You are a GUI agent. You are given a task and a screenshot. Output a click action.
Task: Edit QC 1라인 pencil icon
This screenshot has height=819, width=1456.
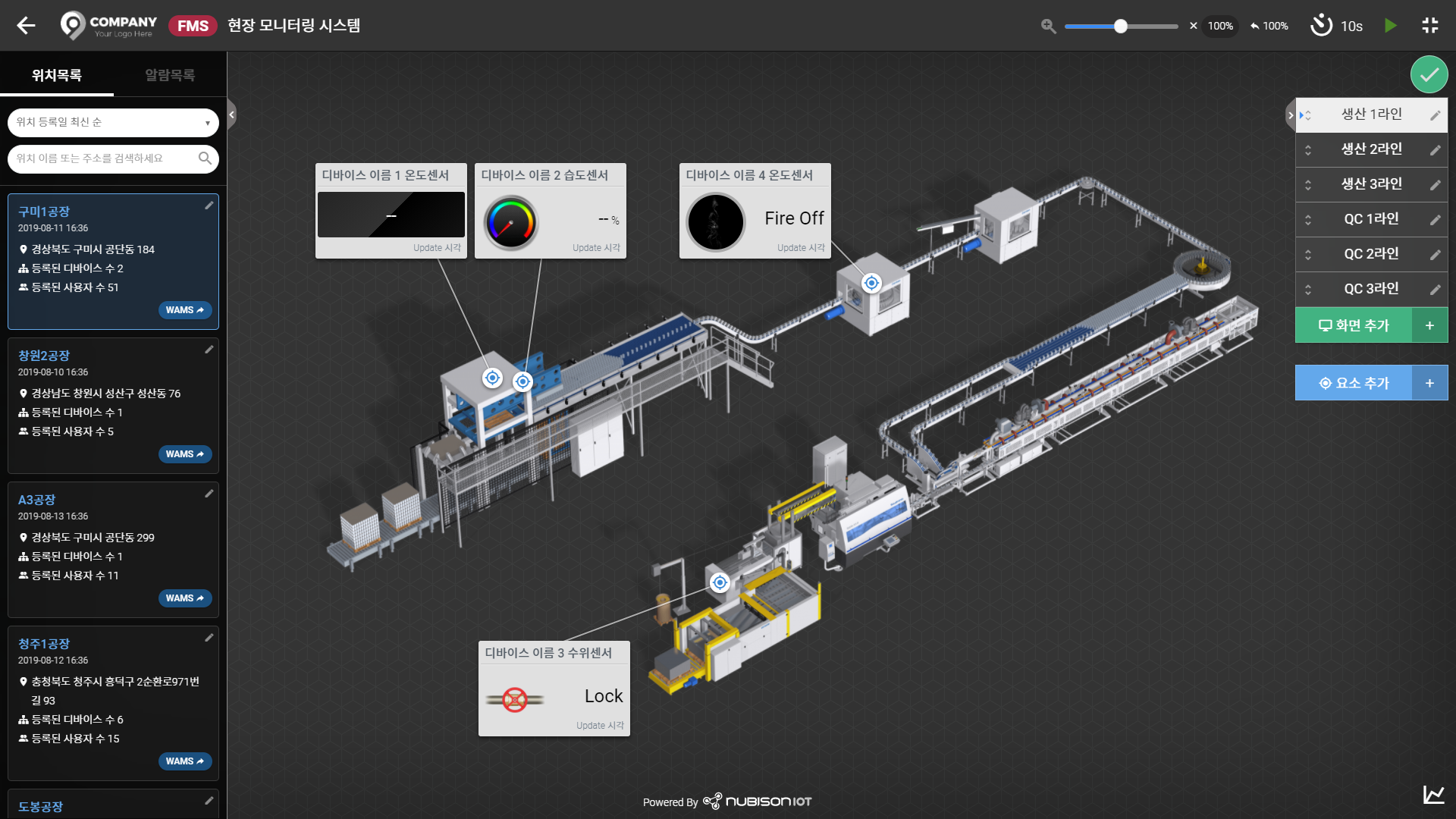pyautogui.click(x=1436, y=220)
